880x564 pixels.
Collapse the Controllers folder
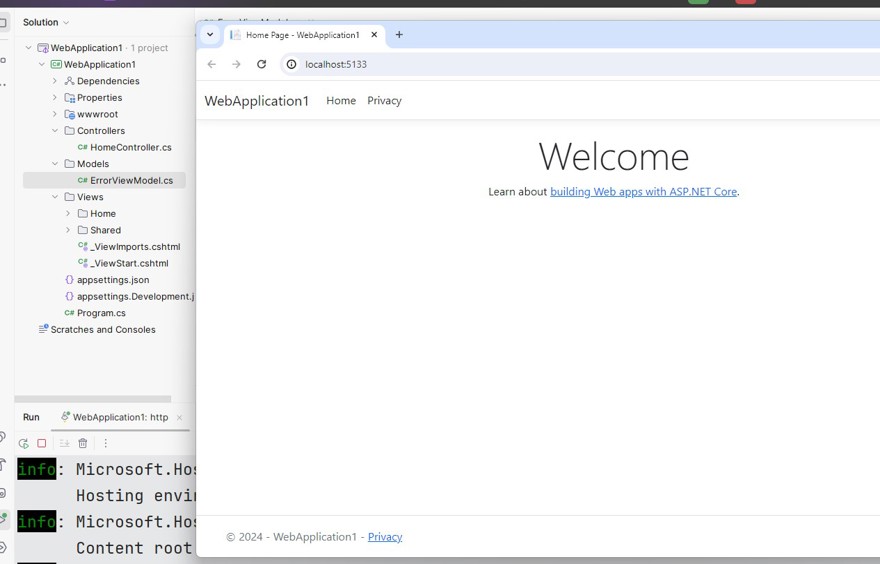[55, 131]
